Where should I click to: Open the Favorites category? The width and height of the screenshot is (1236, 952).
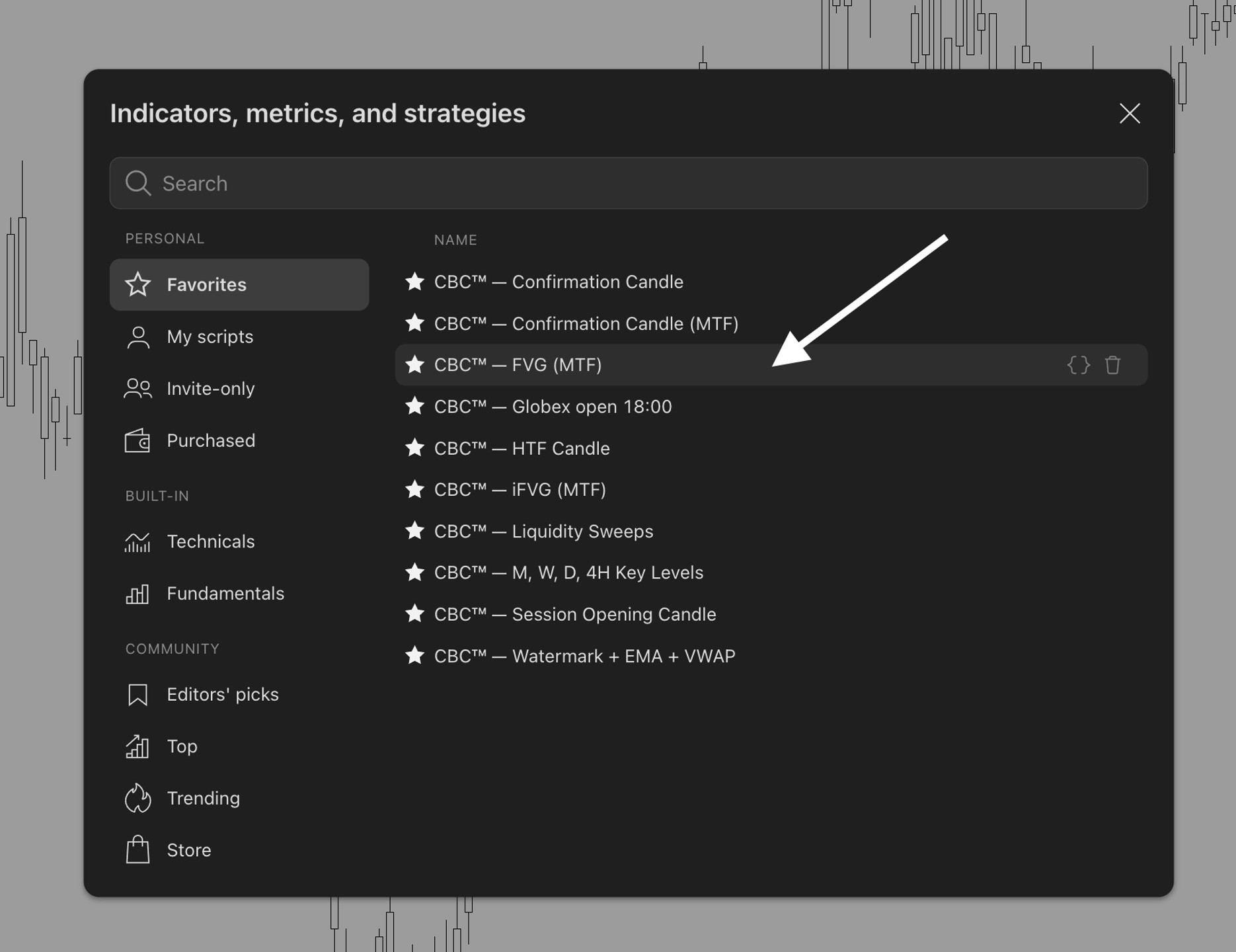click(239, 284)
